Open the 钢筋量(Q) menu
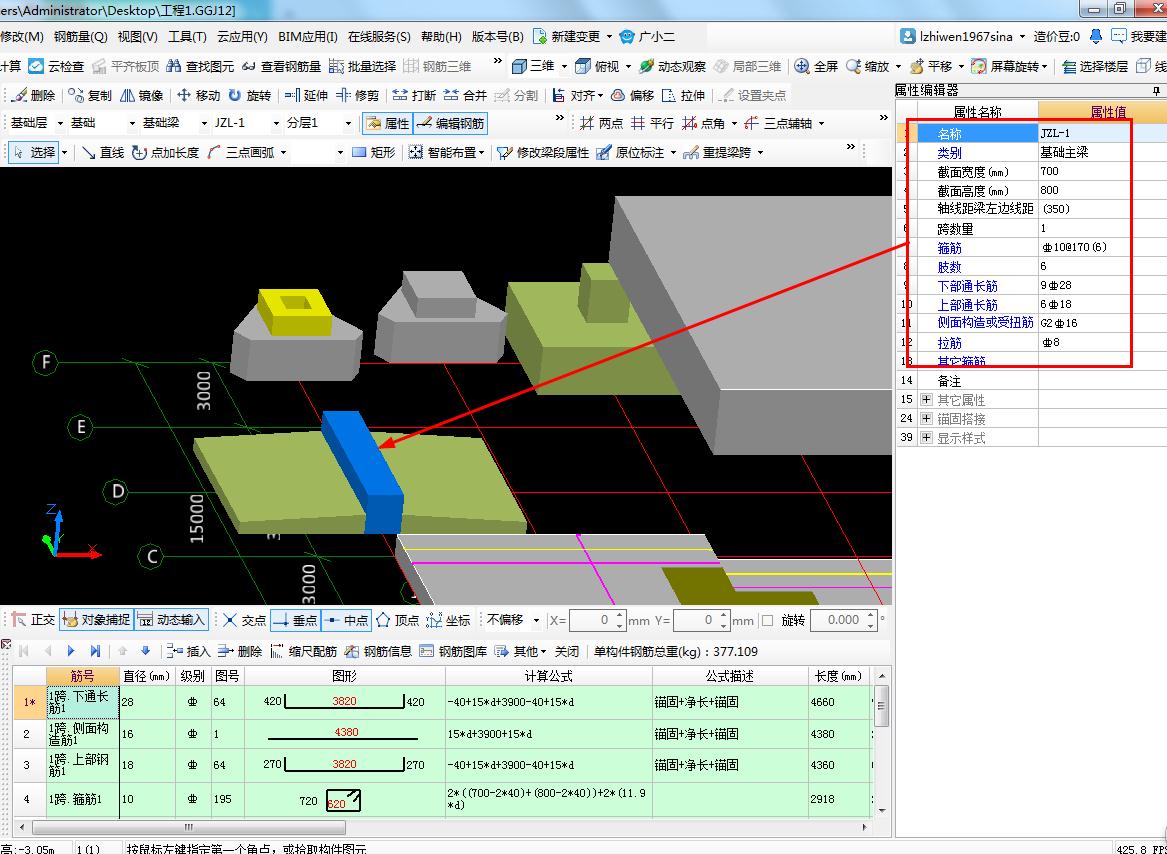1167x854 pixels. coord(80,36)
